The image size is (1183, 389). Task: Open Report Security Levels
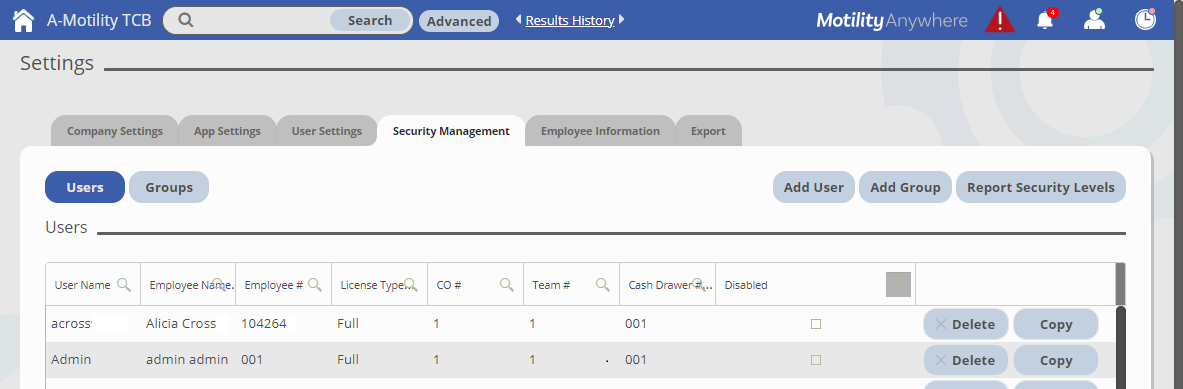(x=1040, y=187)
